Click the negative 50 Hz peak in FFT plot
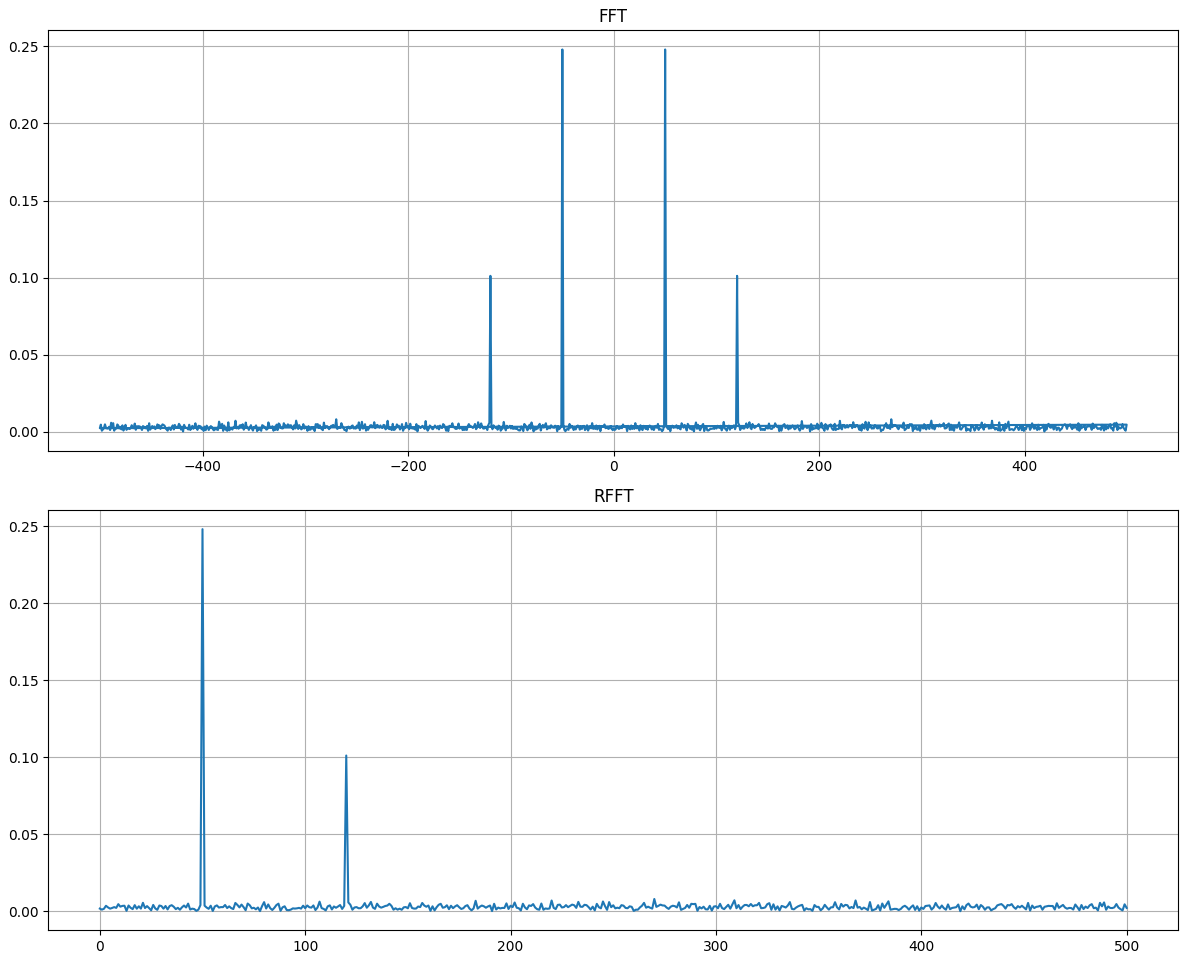 click(x=562, y=50)
